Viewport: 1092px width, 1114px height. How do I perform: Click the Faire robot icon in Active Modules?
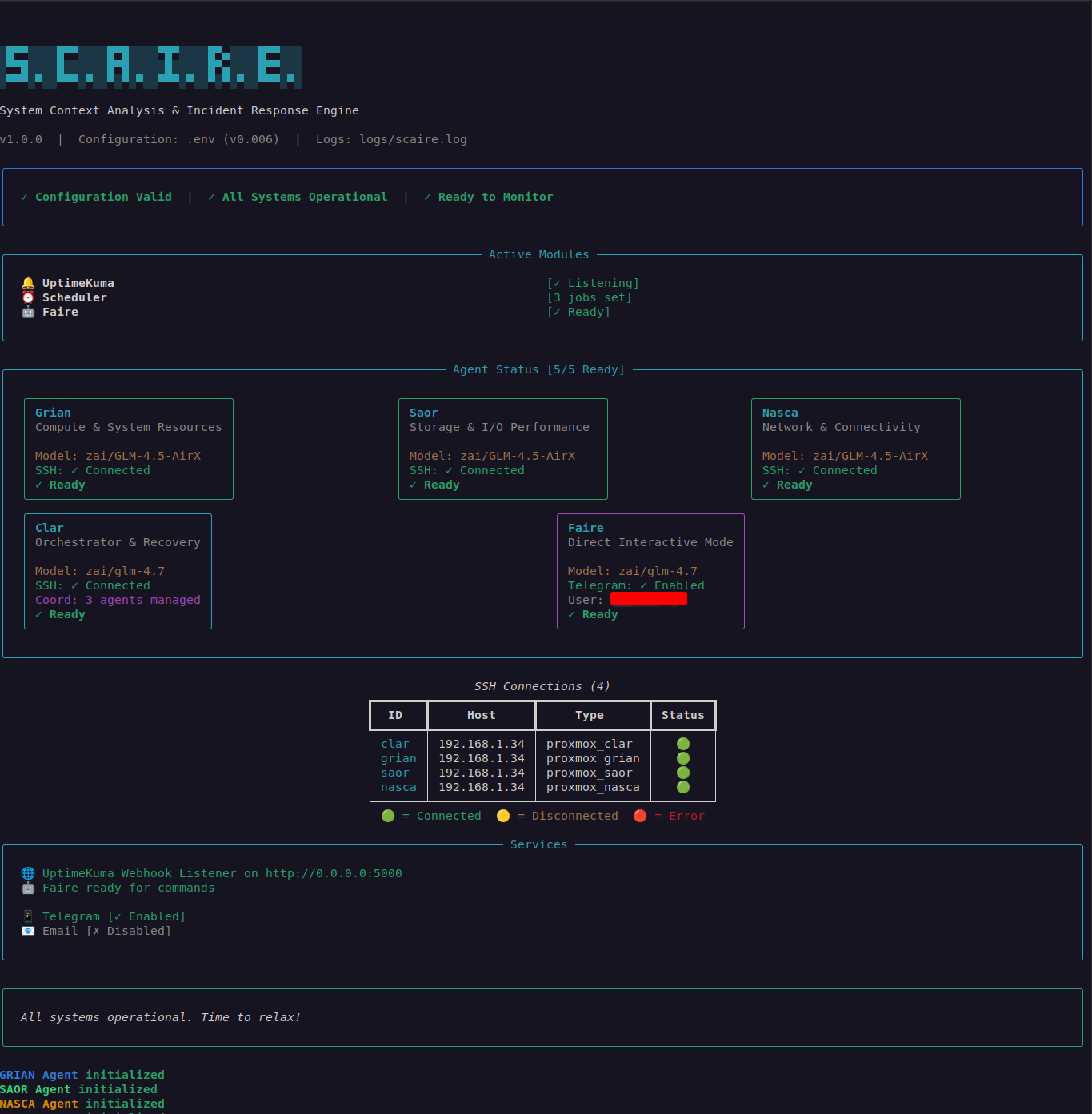(x=26, y=312)
